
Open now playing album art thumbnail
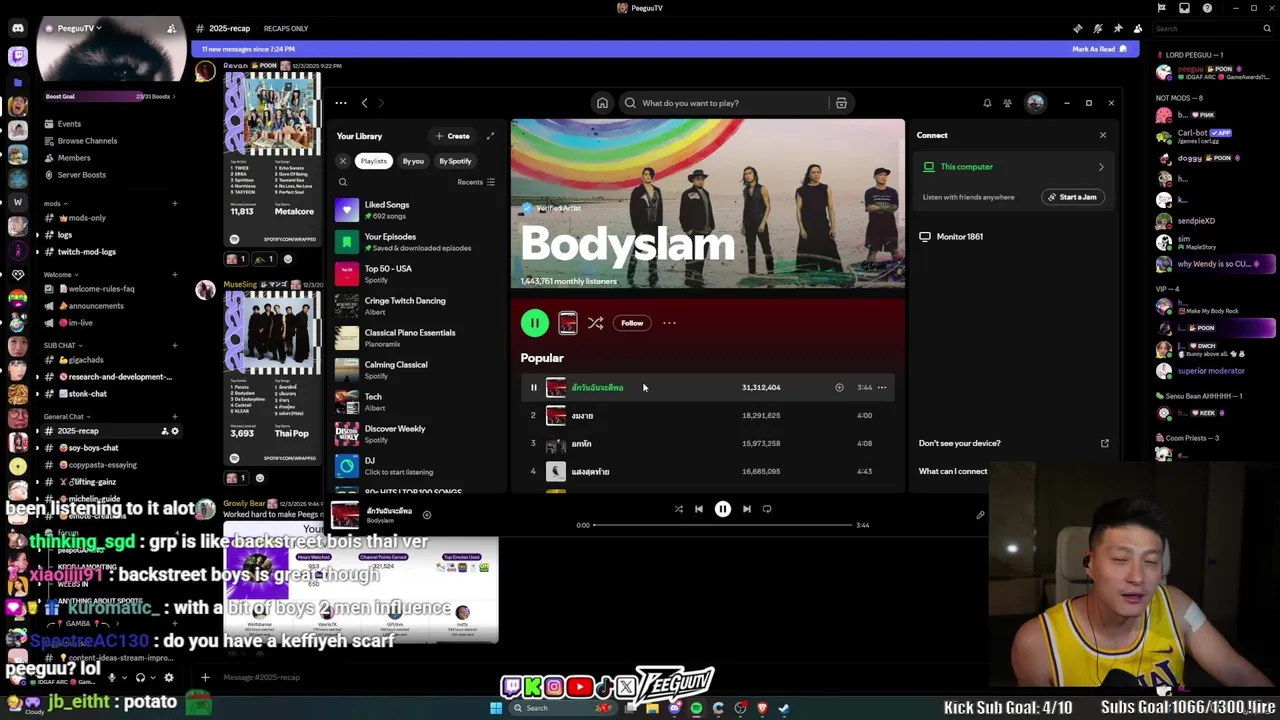(x=345, y=515)
